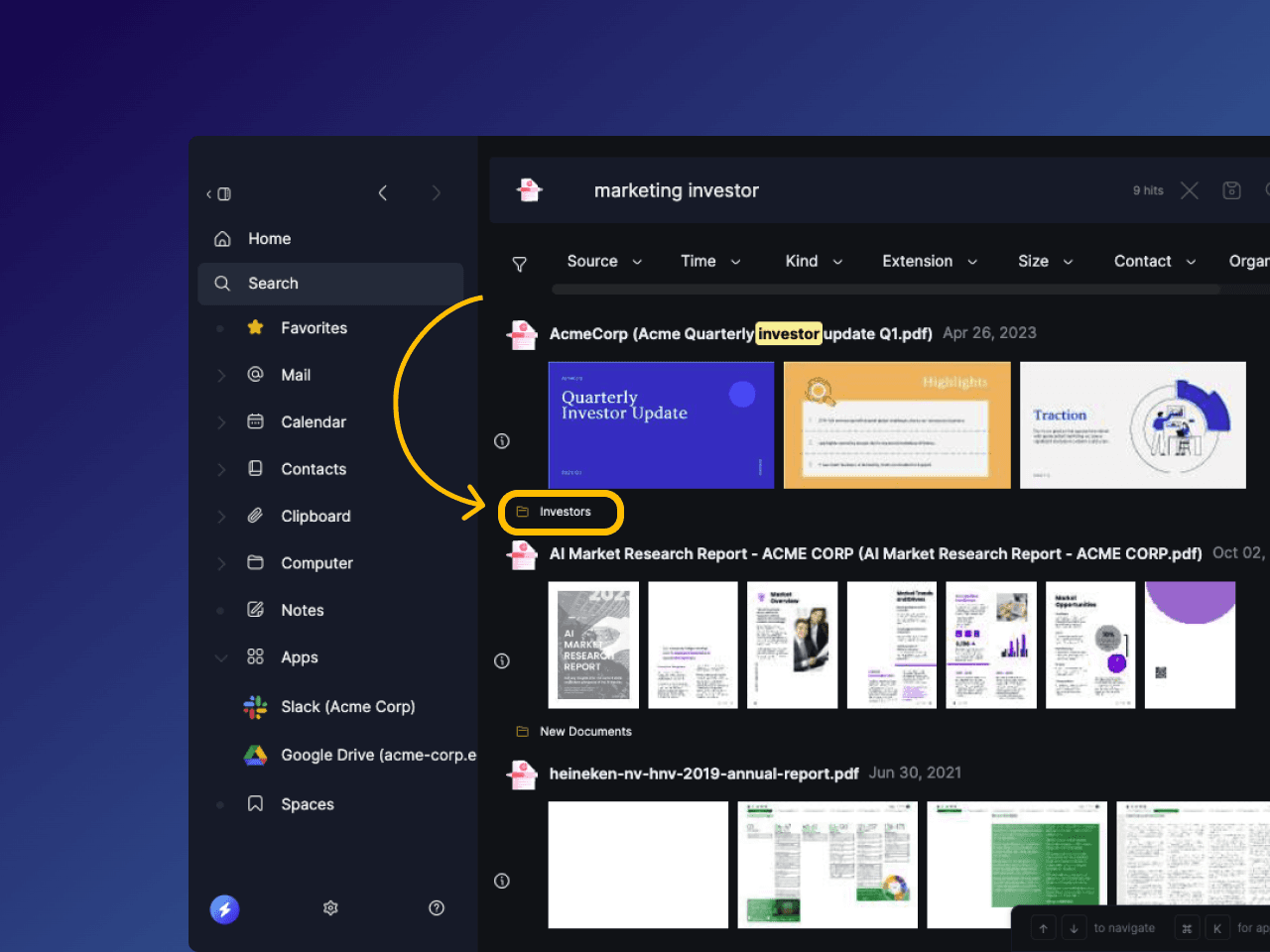This screenshot has height=952, width=1270.
Task: Open Mail in the sidebar
Action: 296,375
